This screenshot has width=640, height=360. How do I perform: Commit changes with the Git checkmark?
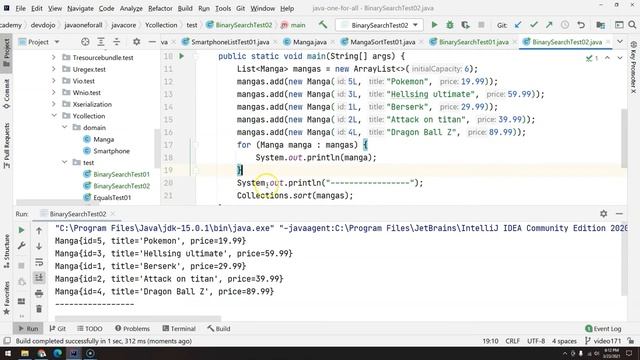click(533, 25)
